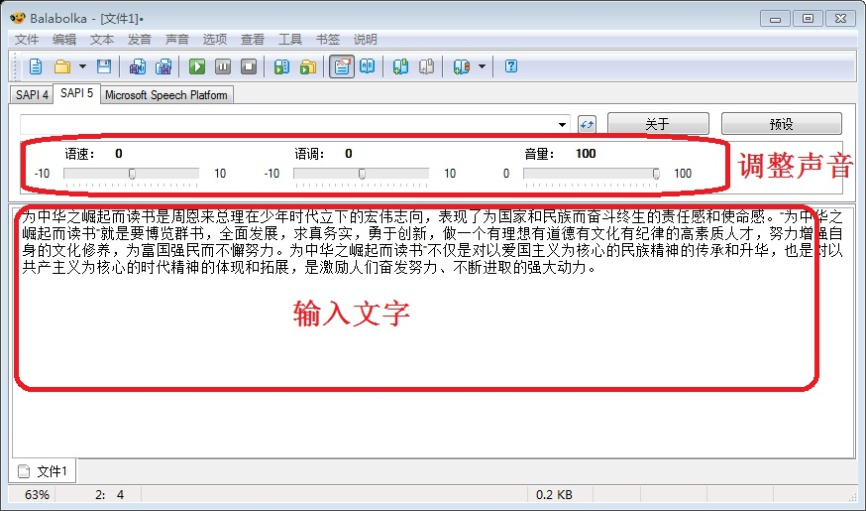Click the greyed-out bookmark icon

click(x=426, y=67)
